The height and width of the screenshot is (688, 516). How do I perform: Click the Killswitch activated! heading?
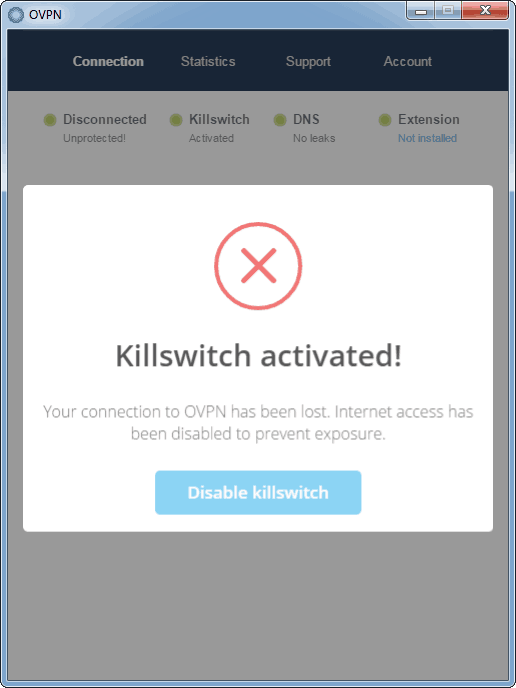pyautogui.click(x=258, y=356)
